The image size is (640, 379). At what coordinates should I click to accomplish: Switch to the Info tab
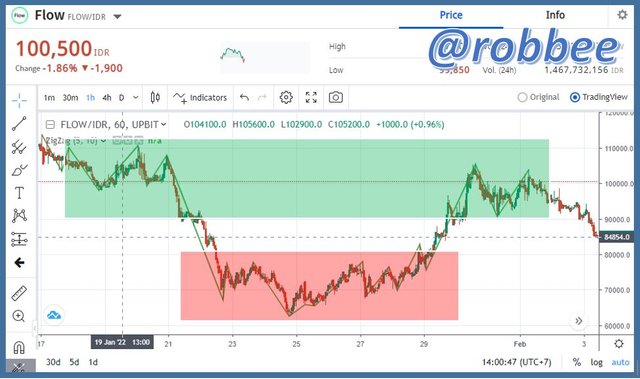point(556,15)
